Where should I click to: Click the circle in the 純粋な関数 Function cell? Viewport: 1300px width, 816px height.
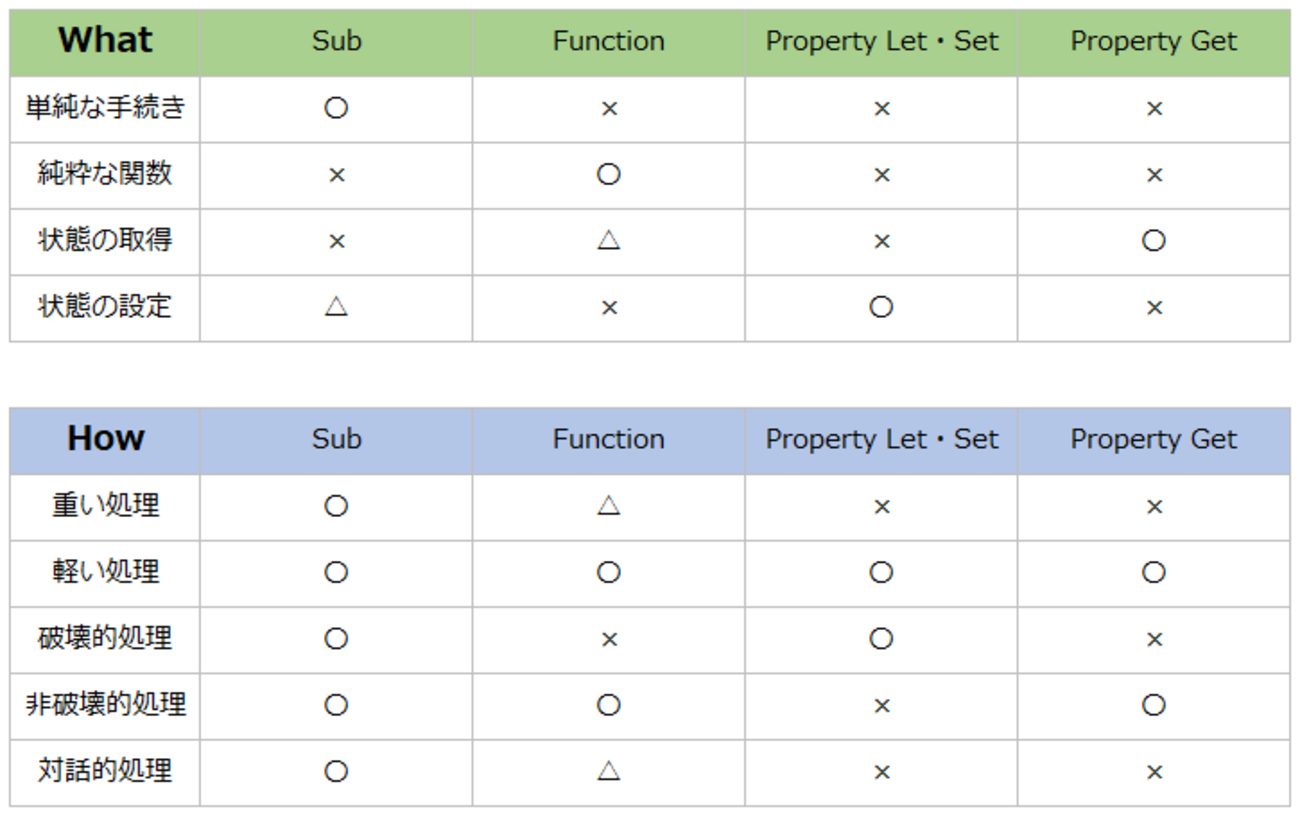(x=608, y=174)
